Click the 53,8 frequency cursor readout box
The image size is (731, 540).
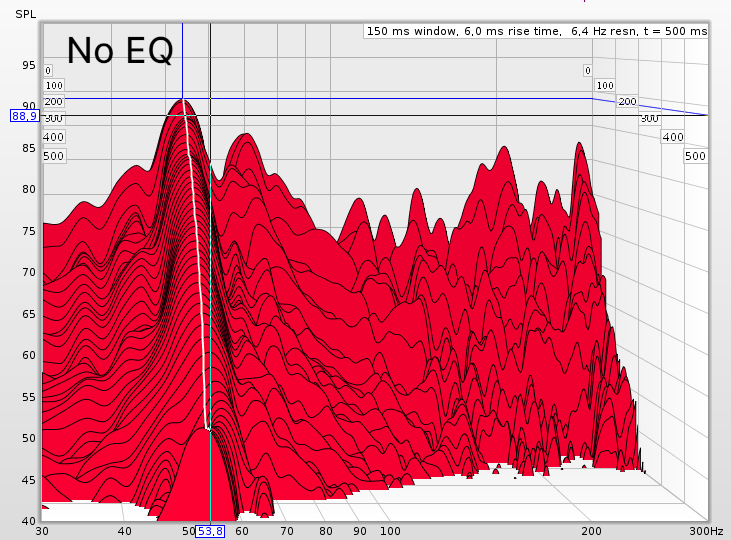tap(210, 531)
